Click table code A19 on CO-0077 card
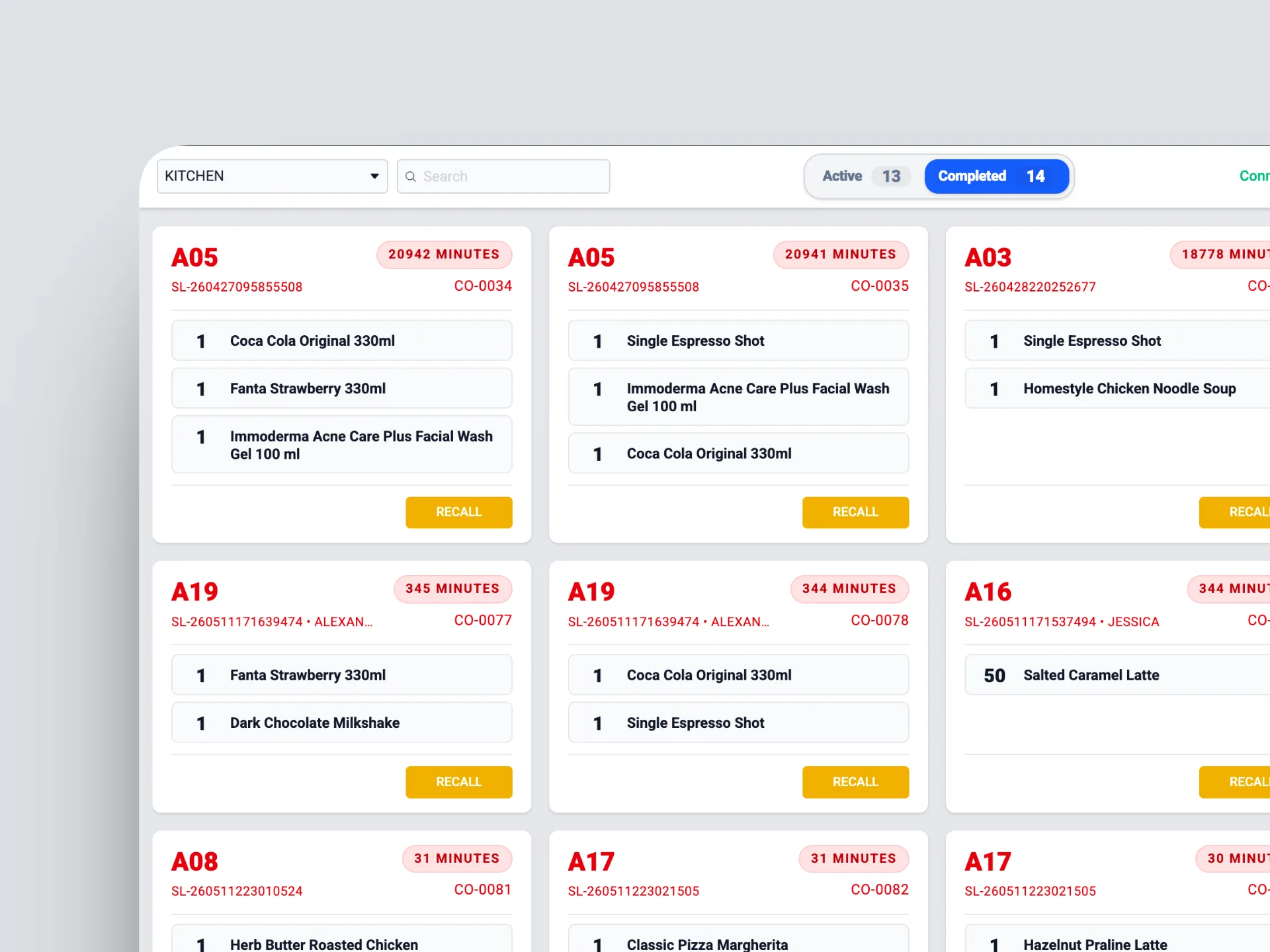Viewport: 1270px width, 952px height. tap(194, 592)
